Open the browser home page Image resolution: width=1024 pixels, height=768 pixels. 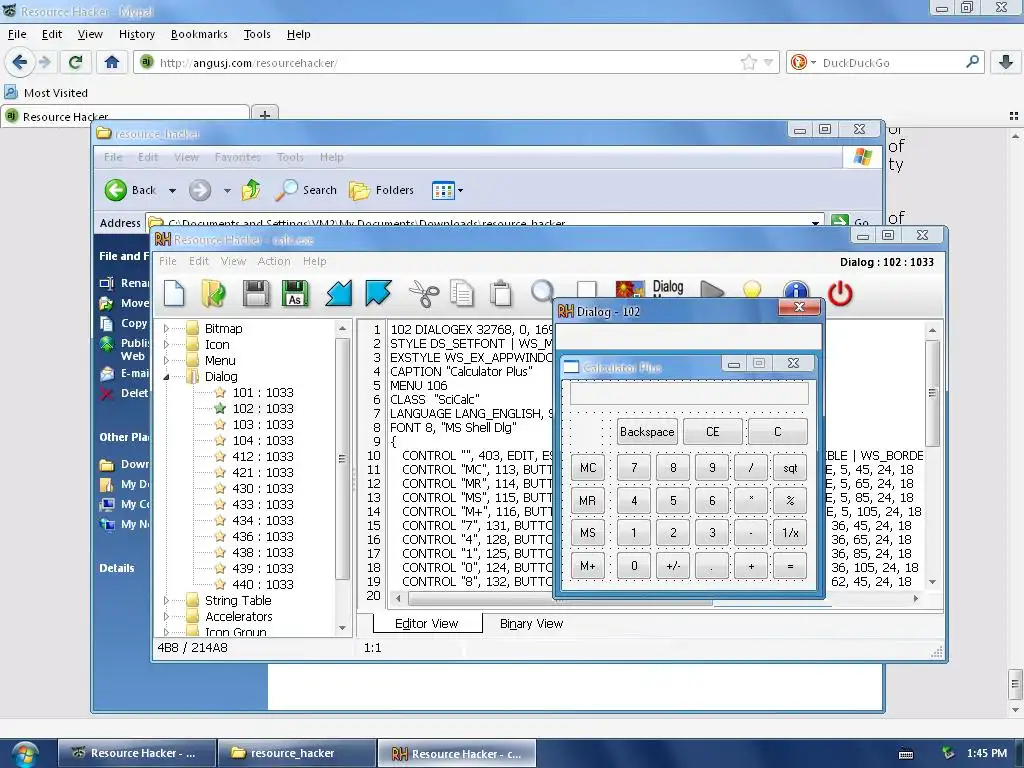coord(112,62)
